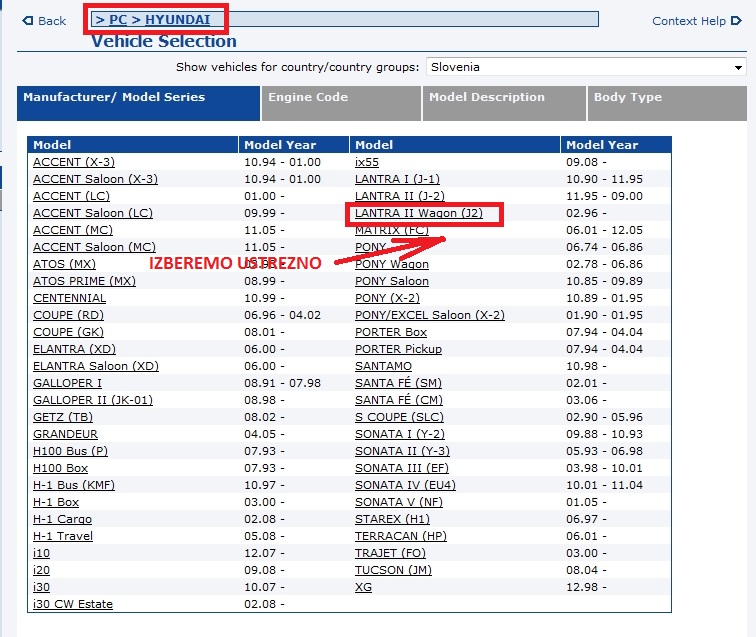Open the GALLOPER I model
The width and height of the screenshot is (756, 637).
[67, 383]
